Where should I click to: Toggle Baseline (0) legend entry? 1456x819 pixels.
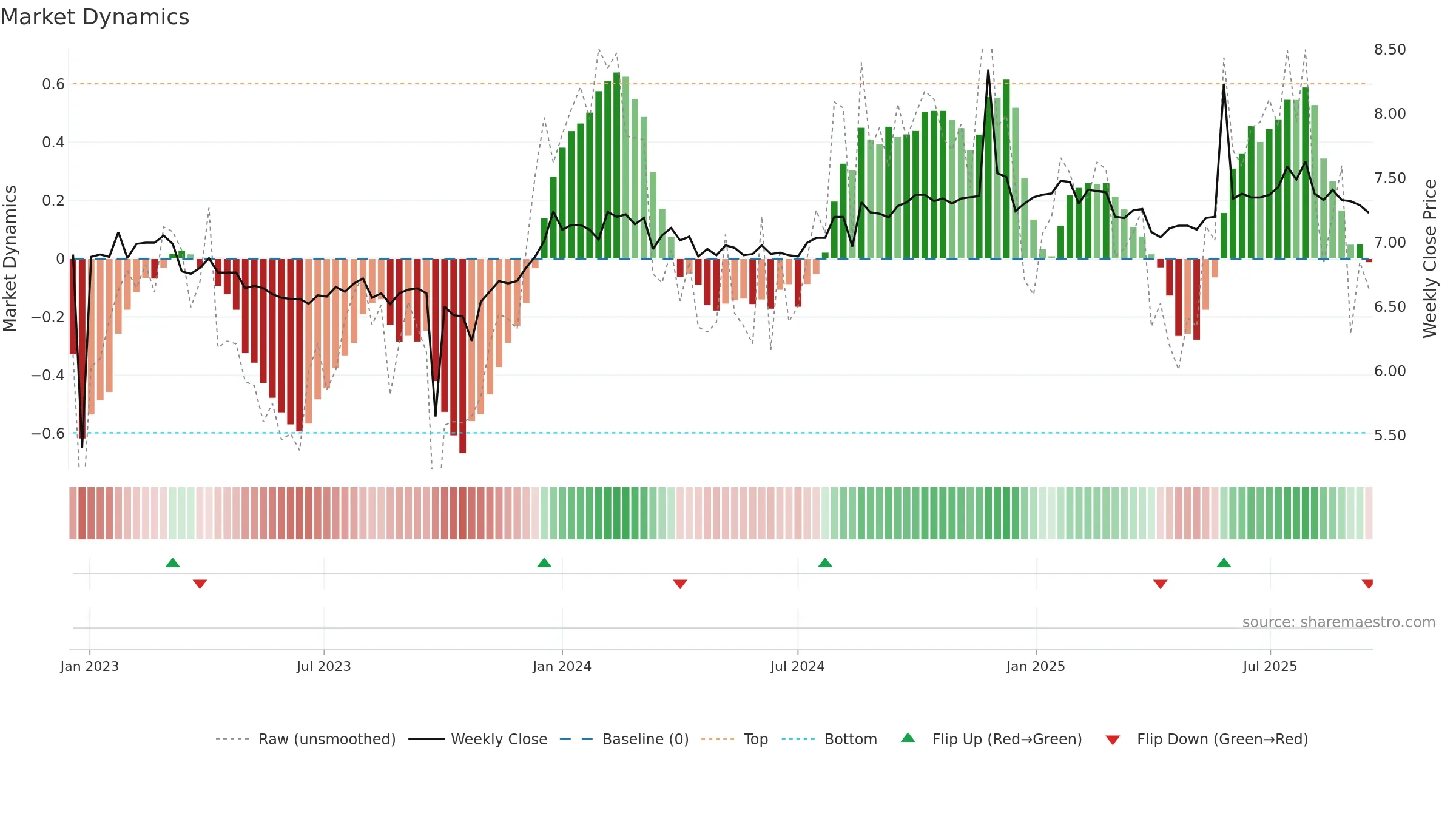pos(624,739)
